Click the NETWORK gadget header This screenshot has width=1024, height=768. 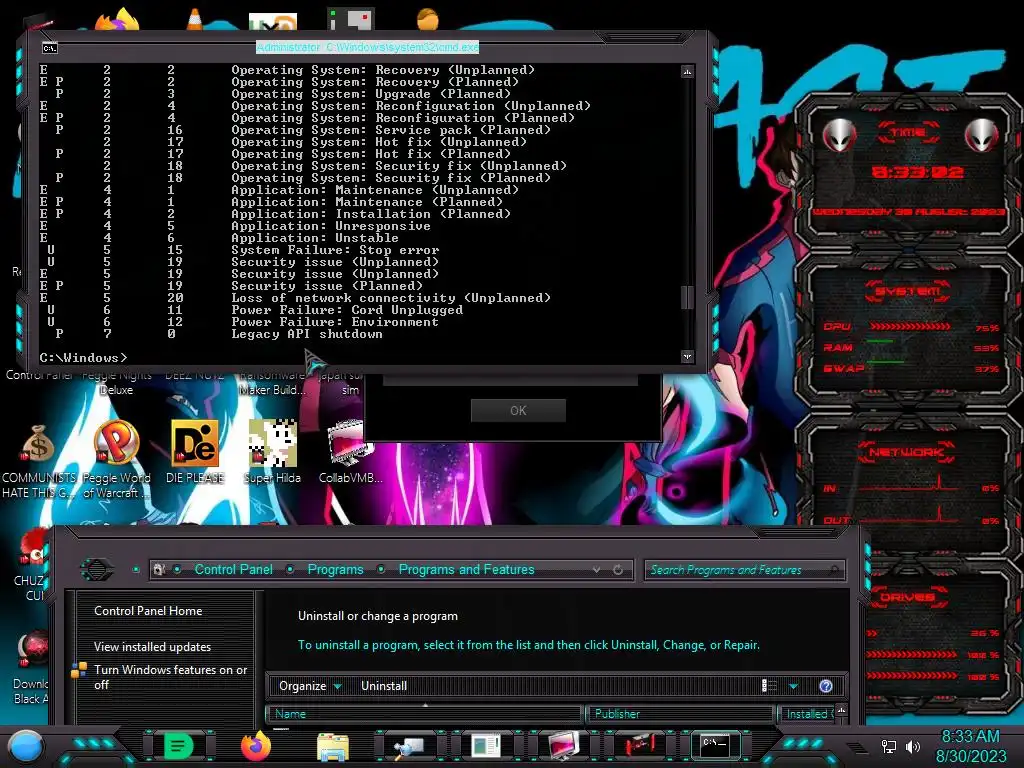click(906, 452)
